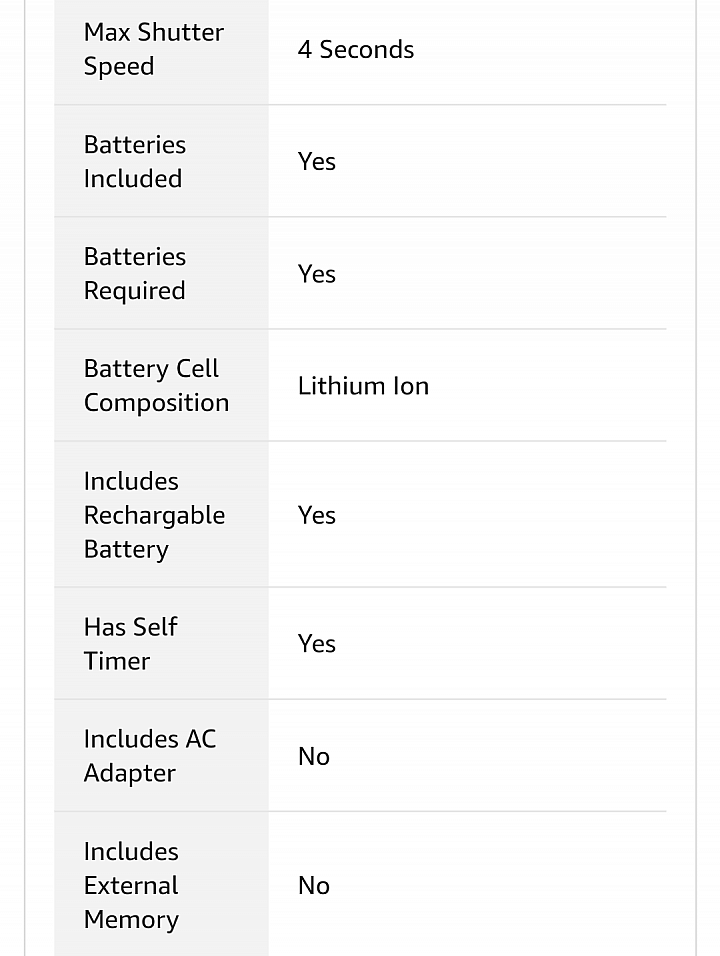
Task: Select Yes beside Has Self Timer
Action: coord(316,644)
